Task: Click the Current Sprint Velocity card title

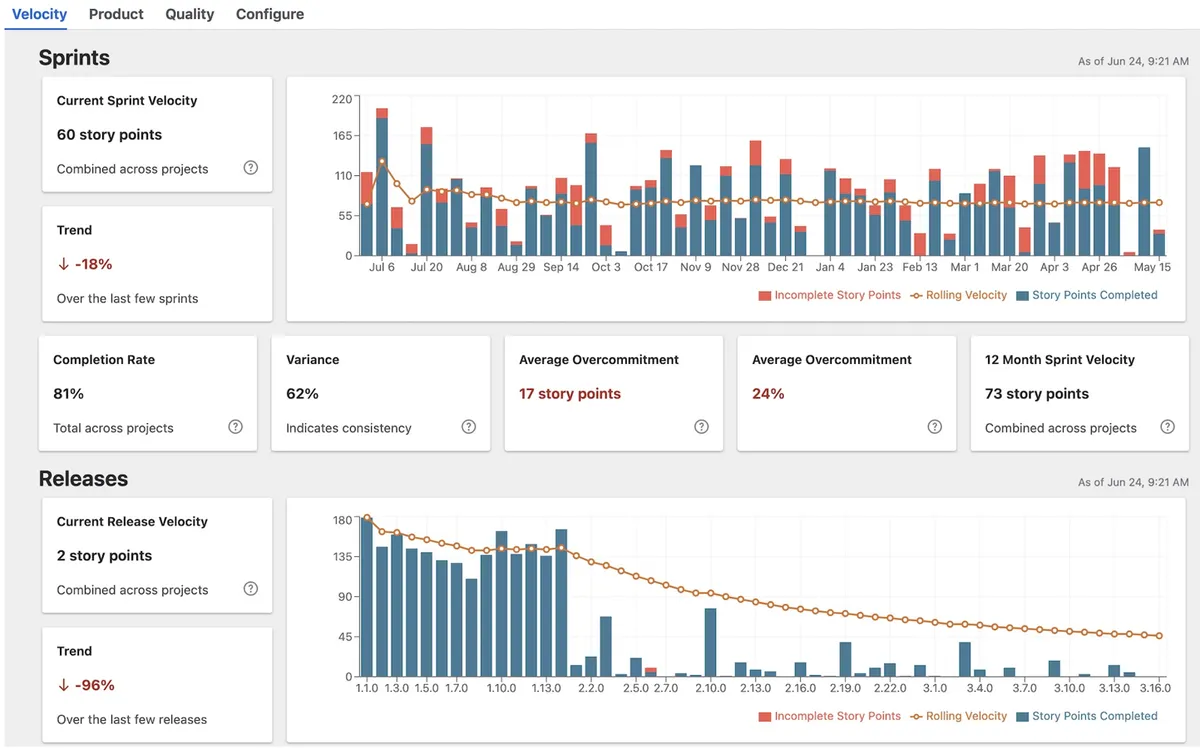Action: [127, 101]
